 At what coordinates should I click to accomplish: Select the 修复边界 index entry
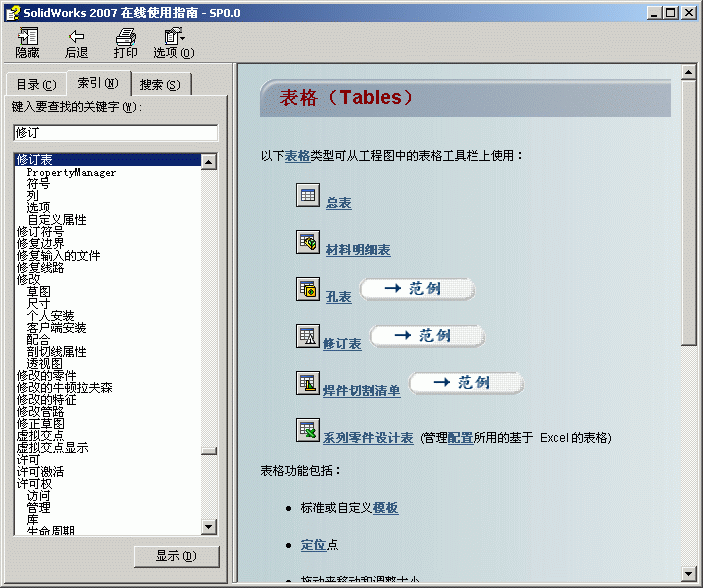click(40, 244)
